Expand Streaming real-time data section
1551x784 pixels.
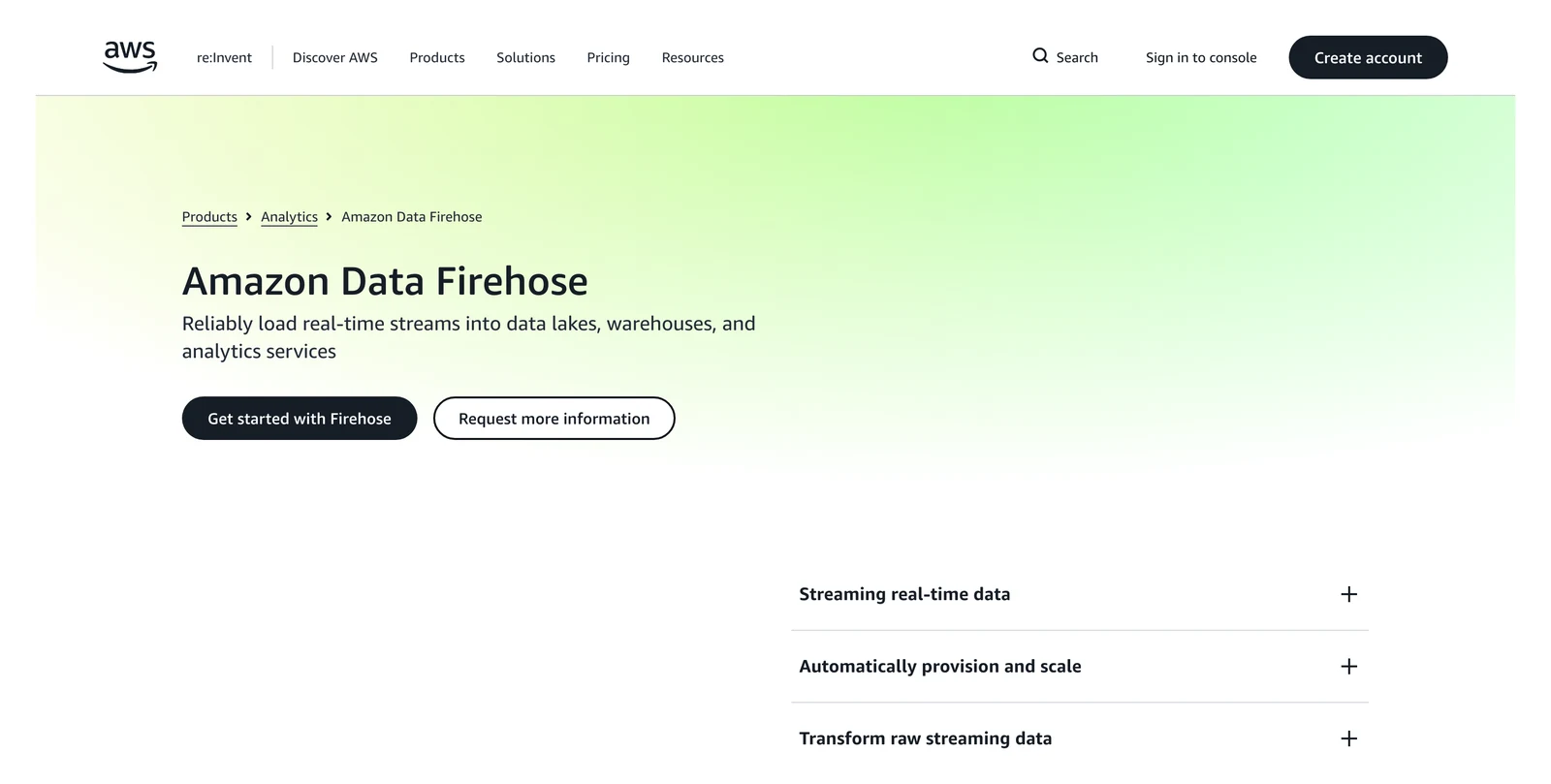(x=1079, y=594)
